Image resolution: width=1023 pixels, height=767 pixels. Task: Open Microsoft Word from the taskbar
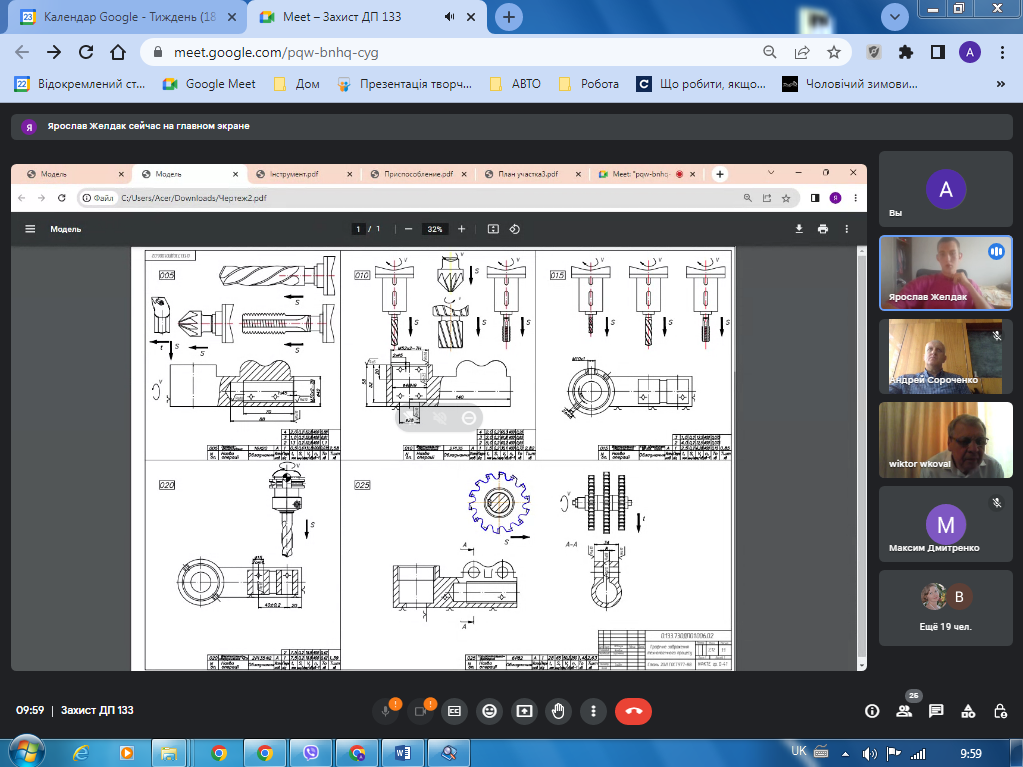tap(403, 752)
